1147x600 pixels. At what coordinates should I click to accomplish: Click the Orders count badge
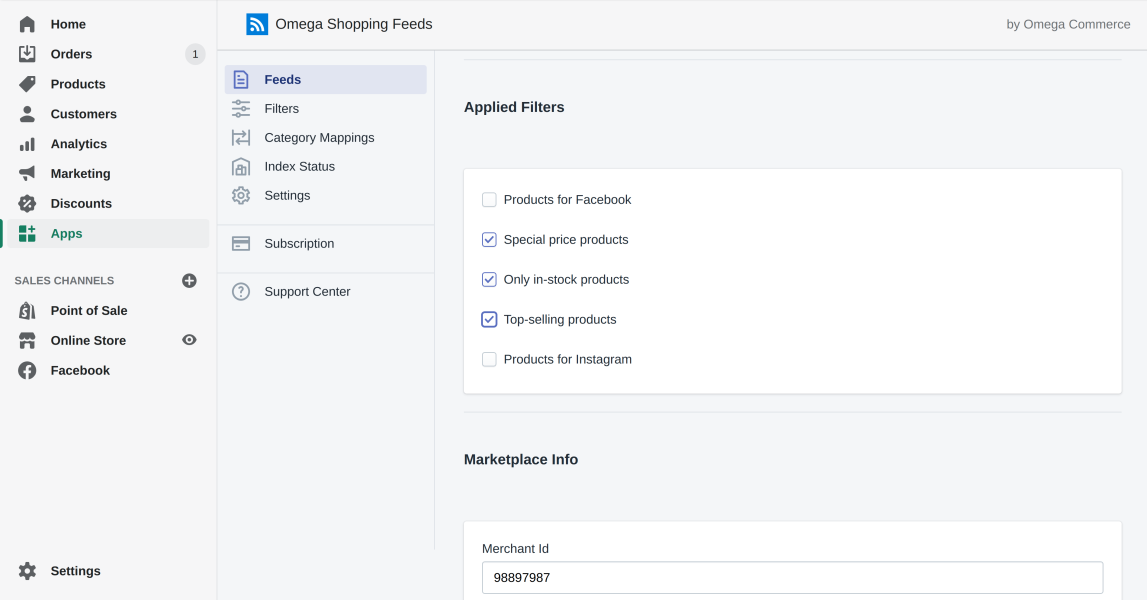[195, 54]
